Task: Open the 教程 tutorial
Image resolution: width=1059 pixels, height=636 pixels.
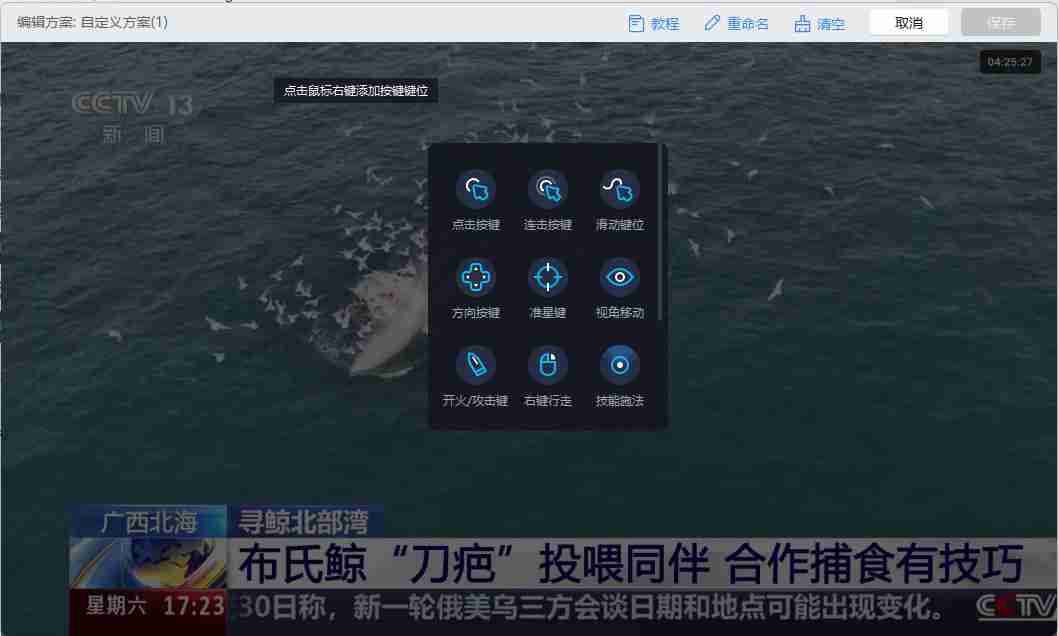Action: click(x=654, y=23)
